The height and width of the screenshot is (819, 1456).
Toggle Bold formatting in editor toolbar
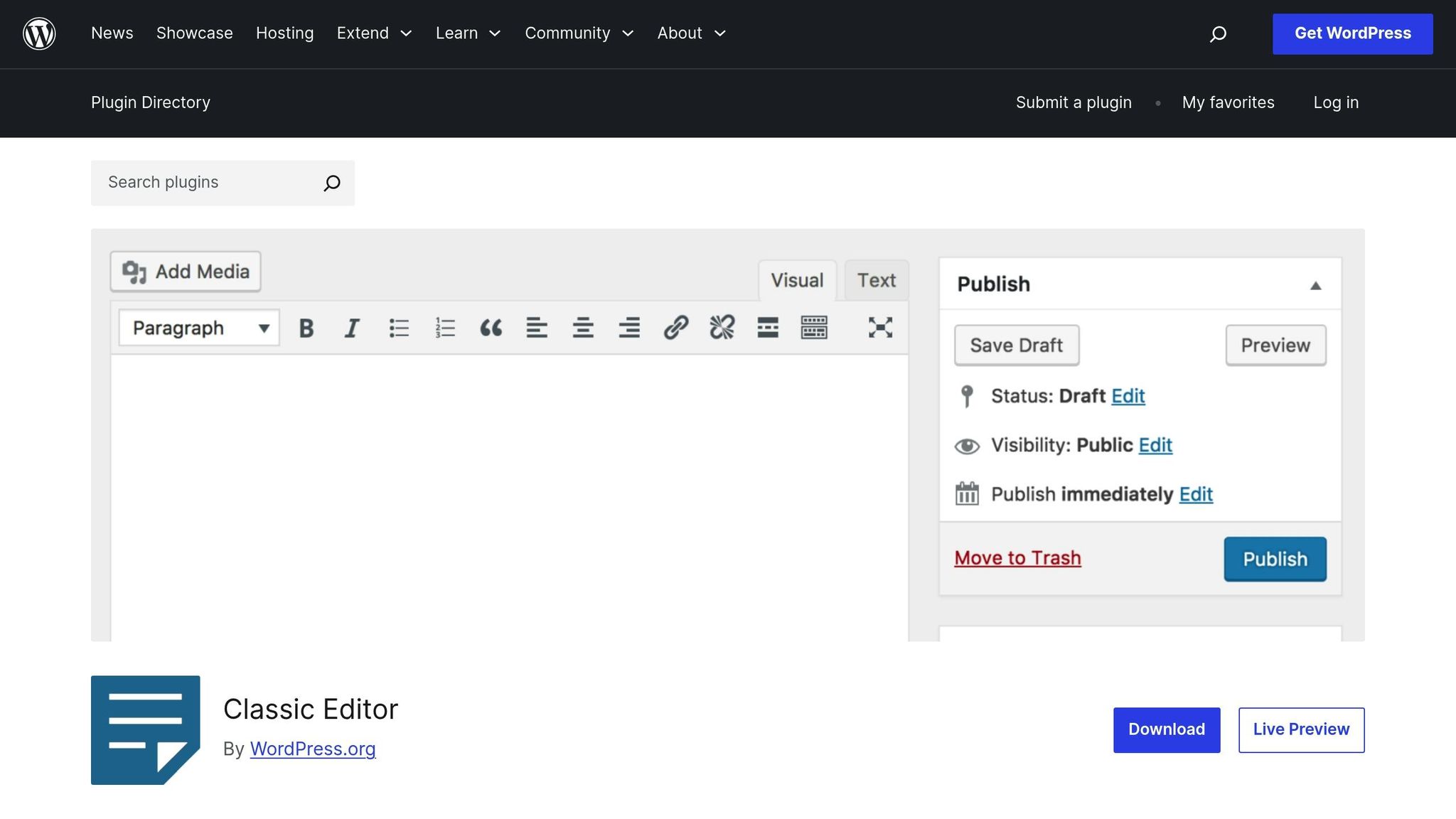(306, 328)
